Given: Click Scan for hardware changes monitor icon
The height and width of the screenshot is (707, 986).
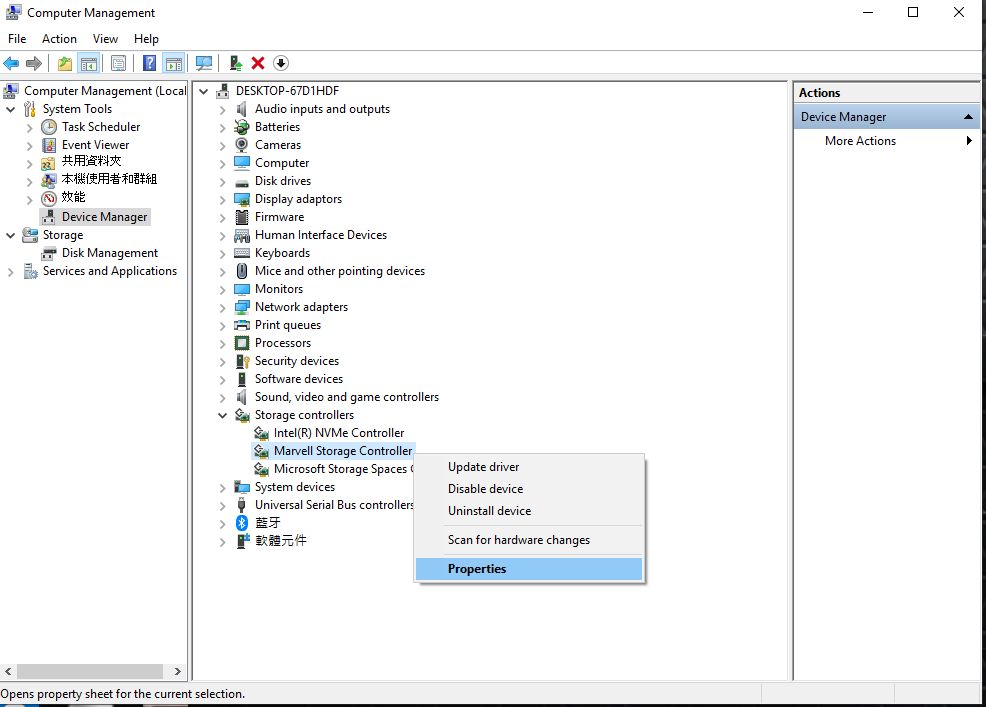Looking at the screenshot, I should click(204, 63).
